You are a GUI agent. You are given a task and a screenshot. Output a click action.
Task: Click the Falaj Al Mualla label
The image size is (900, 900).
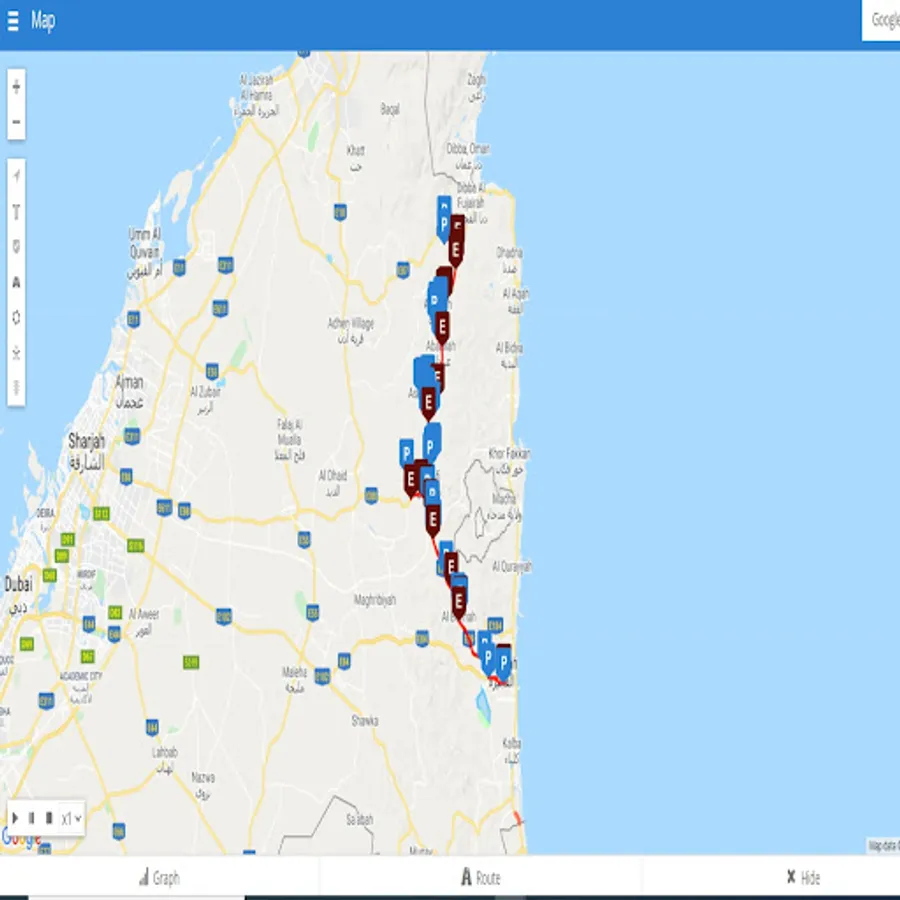[x=289, y=440]
